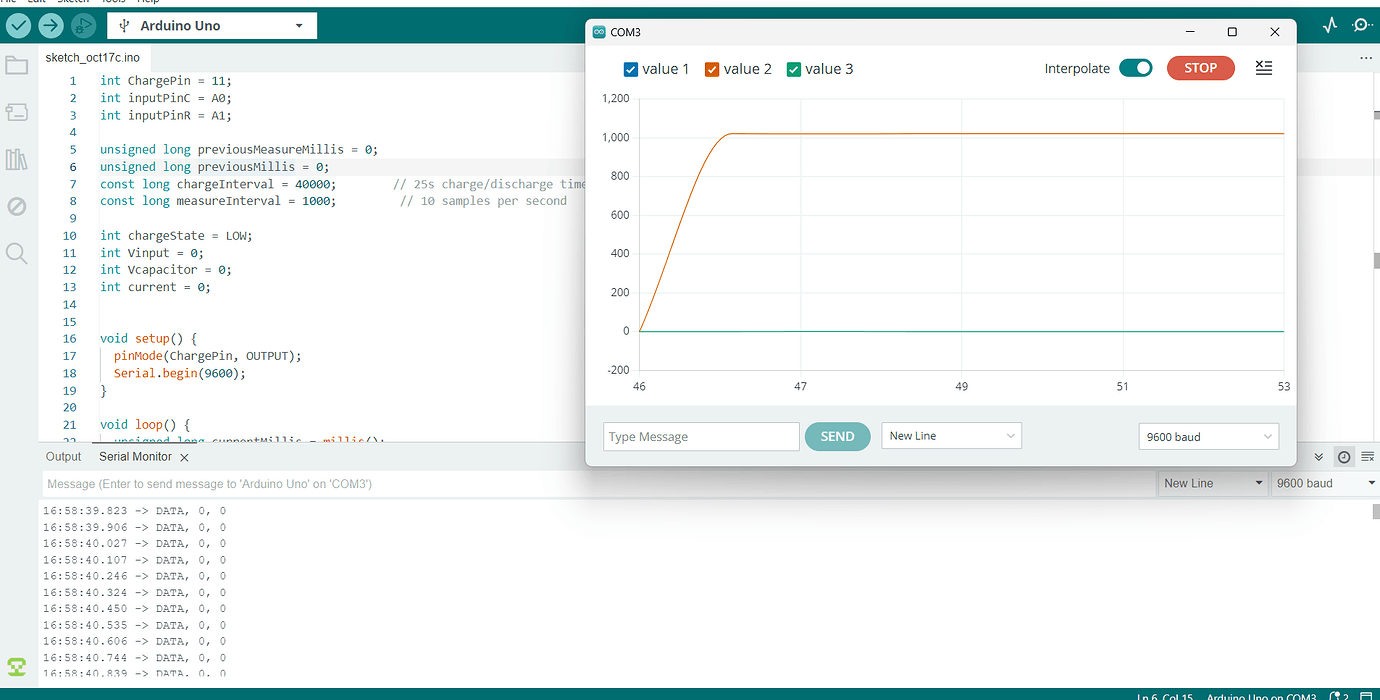Click serial row timestamped 16:58:39.823

point(134,511)
